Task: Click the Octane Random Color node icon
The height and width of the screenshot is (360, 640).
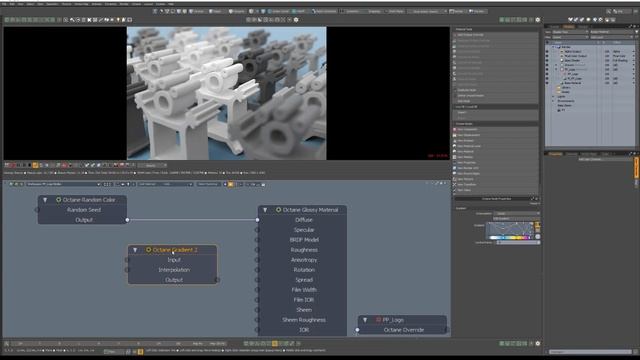Action: 58,200
